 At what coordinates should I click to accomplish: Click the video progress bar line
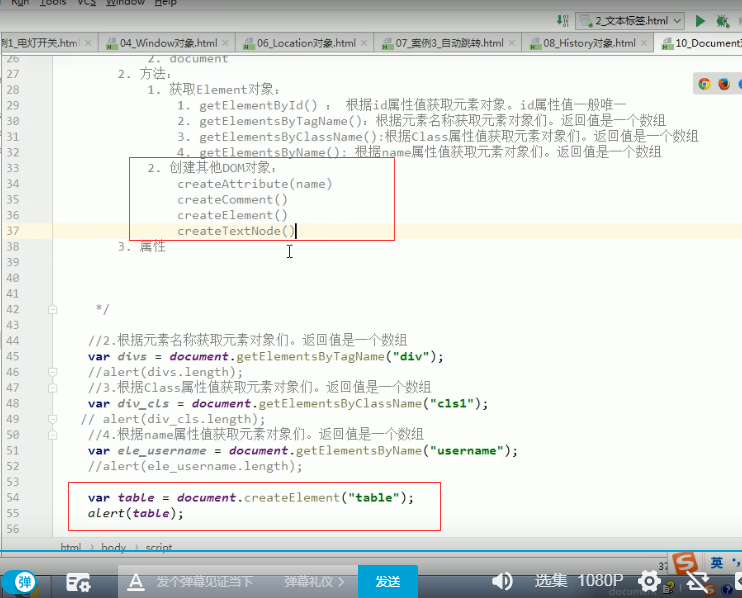(x=371, y=552)
